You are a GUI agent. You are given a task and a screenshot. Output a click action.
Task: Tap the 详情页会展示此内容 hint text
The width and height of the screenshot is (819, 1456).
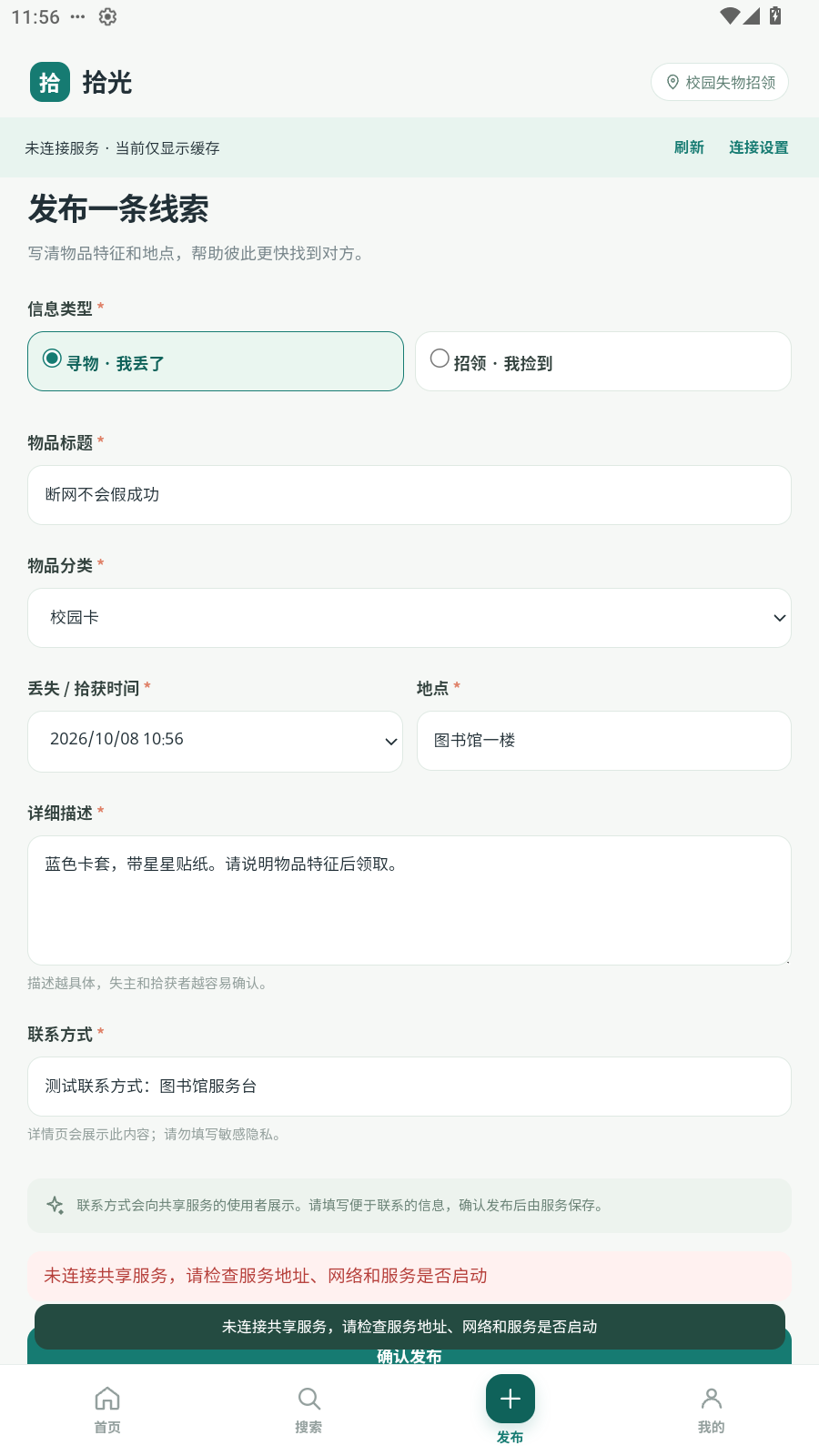coord(156,1134)
